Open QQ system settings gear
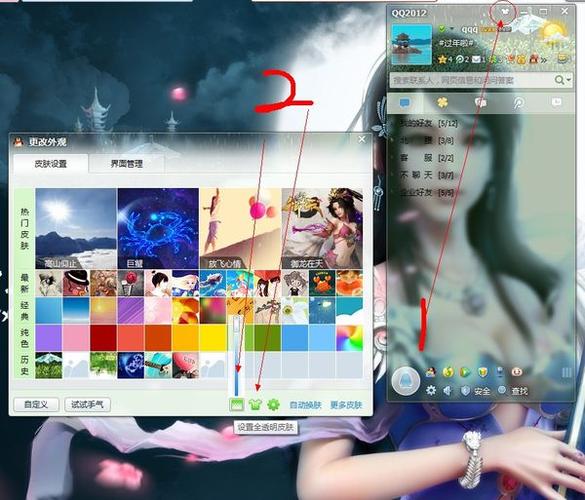585x500 pixels. tap(431, 390)
